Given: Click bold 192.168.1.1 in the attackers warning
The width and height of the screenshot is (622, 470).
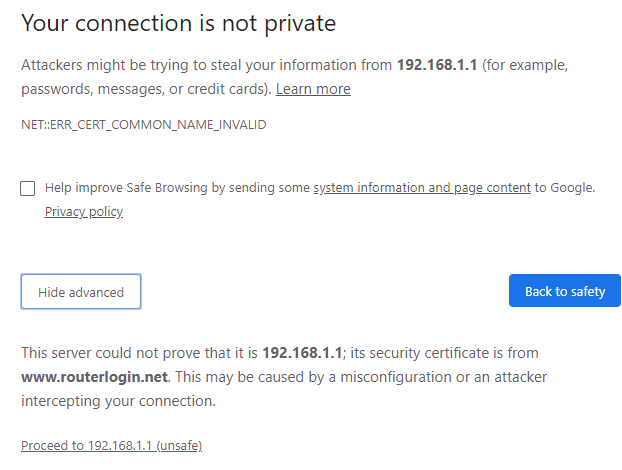Looking at the screenshot, I should tap(439, 64).
